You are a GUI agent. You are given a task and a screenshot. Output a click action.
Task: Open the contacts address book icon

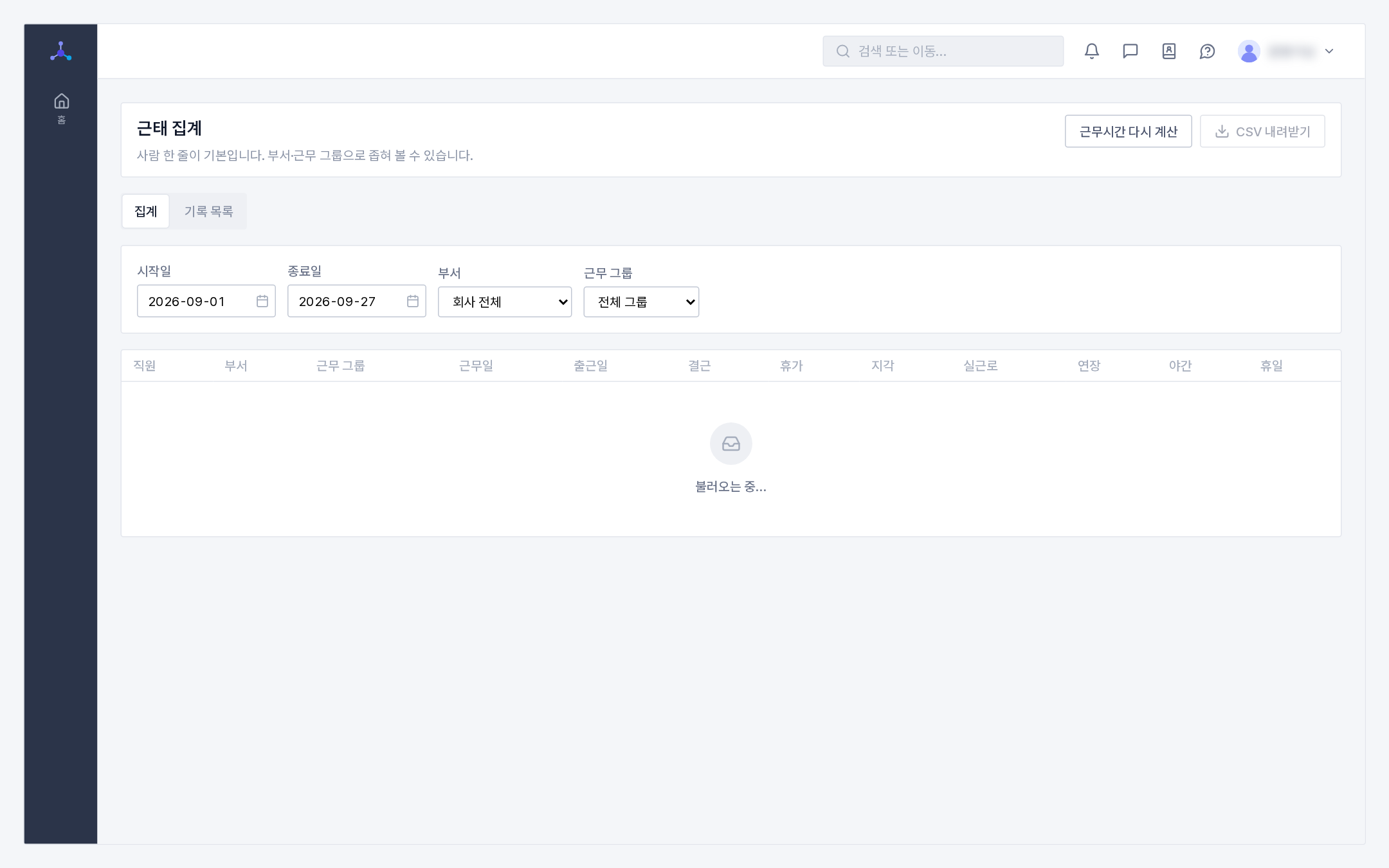coord(1169,51)
